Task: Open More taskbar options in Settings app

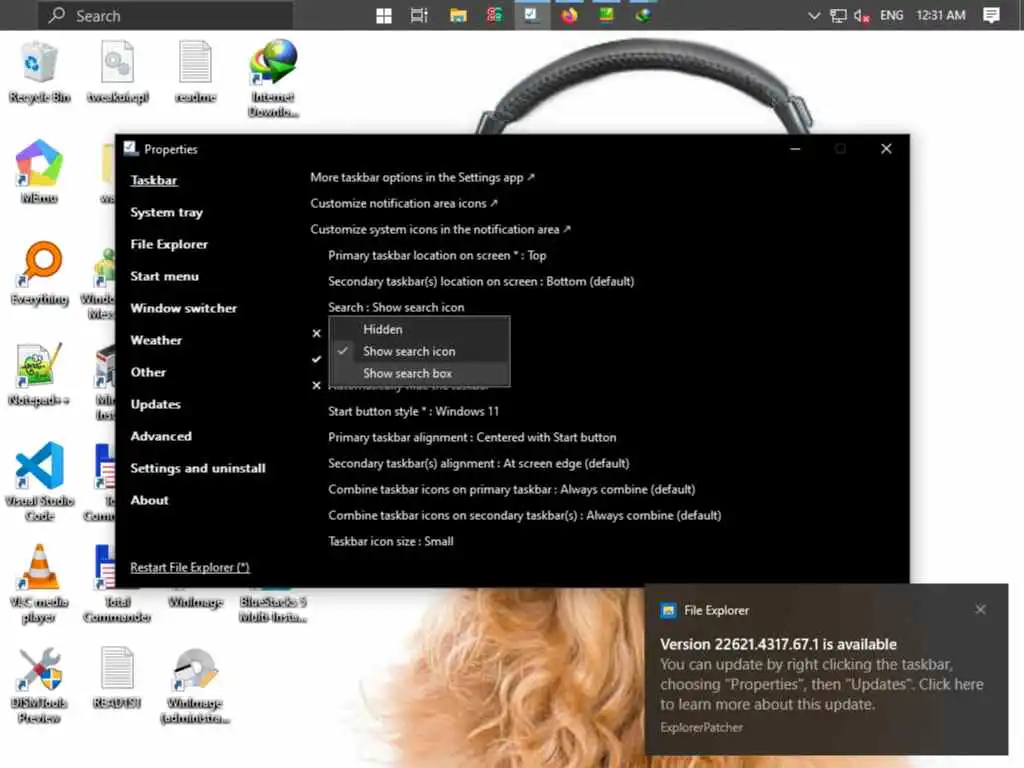Action: click(423, 178)
